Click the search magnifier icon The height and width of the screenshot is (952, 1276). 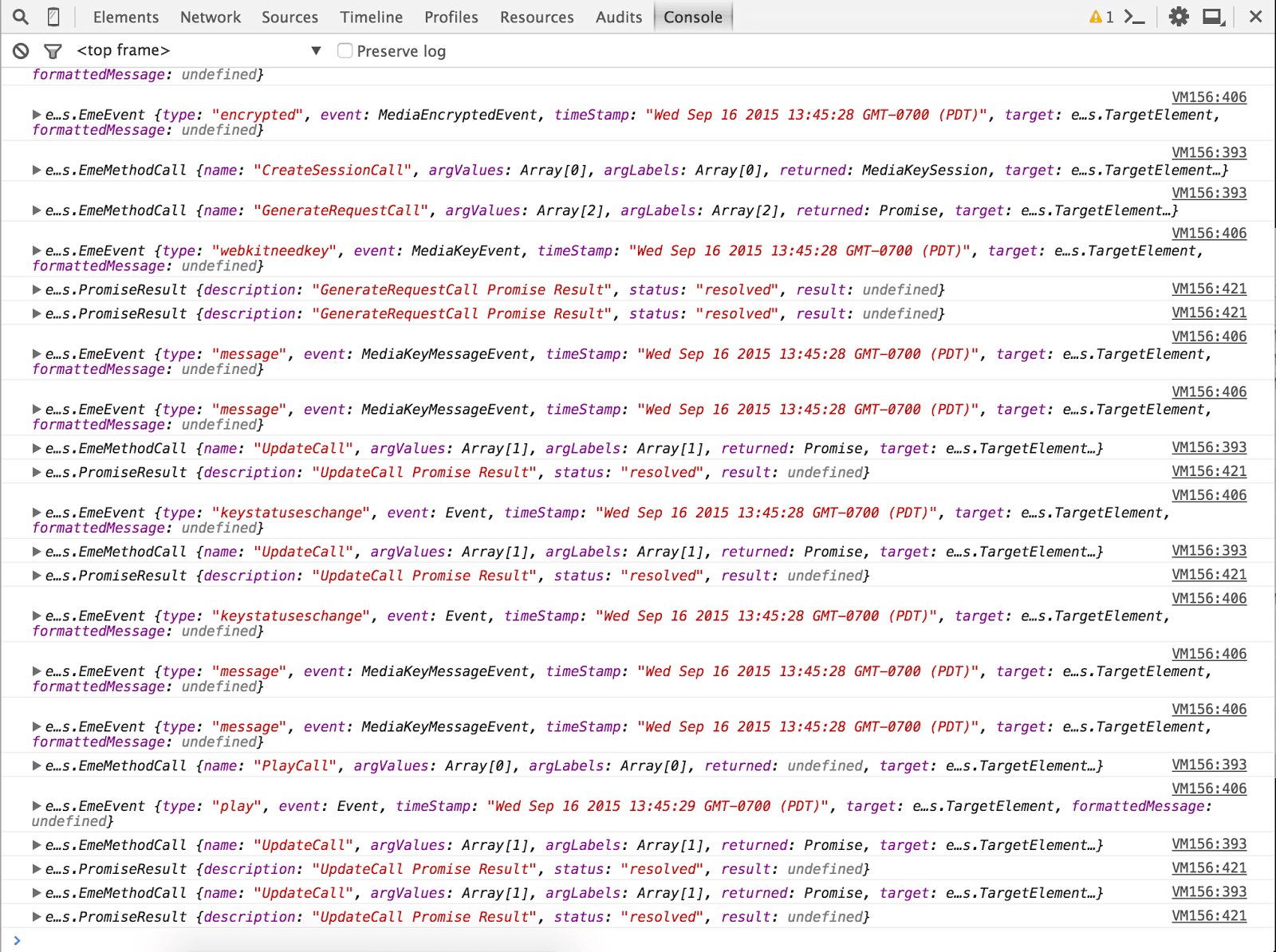click(20, 16)
